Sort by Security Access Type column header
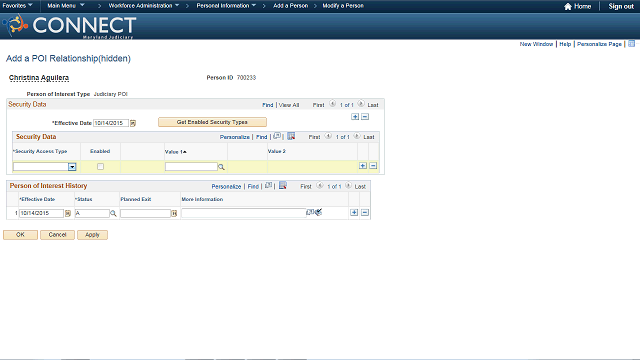 point(40,151)
